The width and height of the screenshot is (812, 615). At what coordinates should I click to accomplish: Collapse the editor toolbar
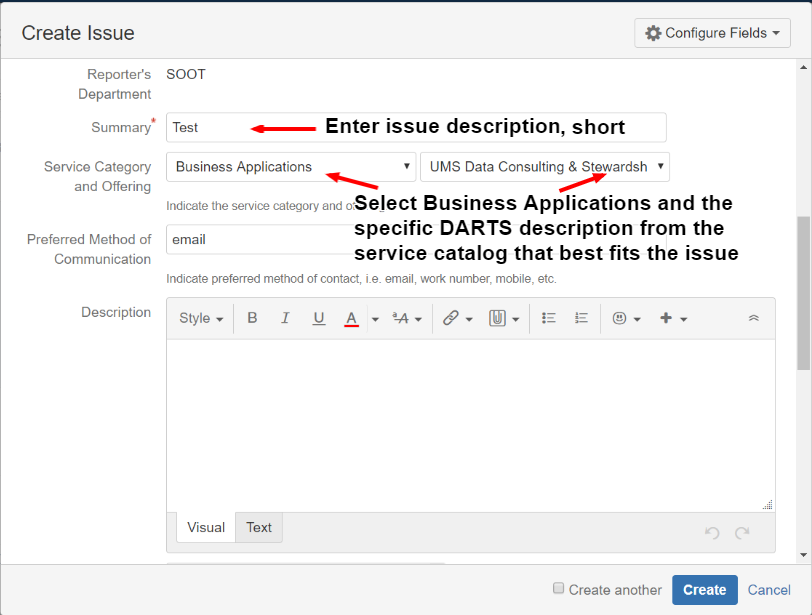pyautogui.click(x=753, y=318)
